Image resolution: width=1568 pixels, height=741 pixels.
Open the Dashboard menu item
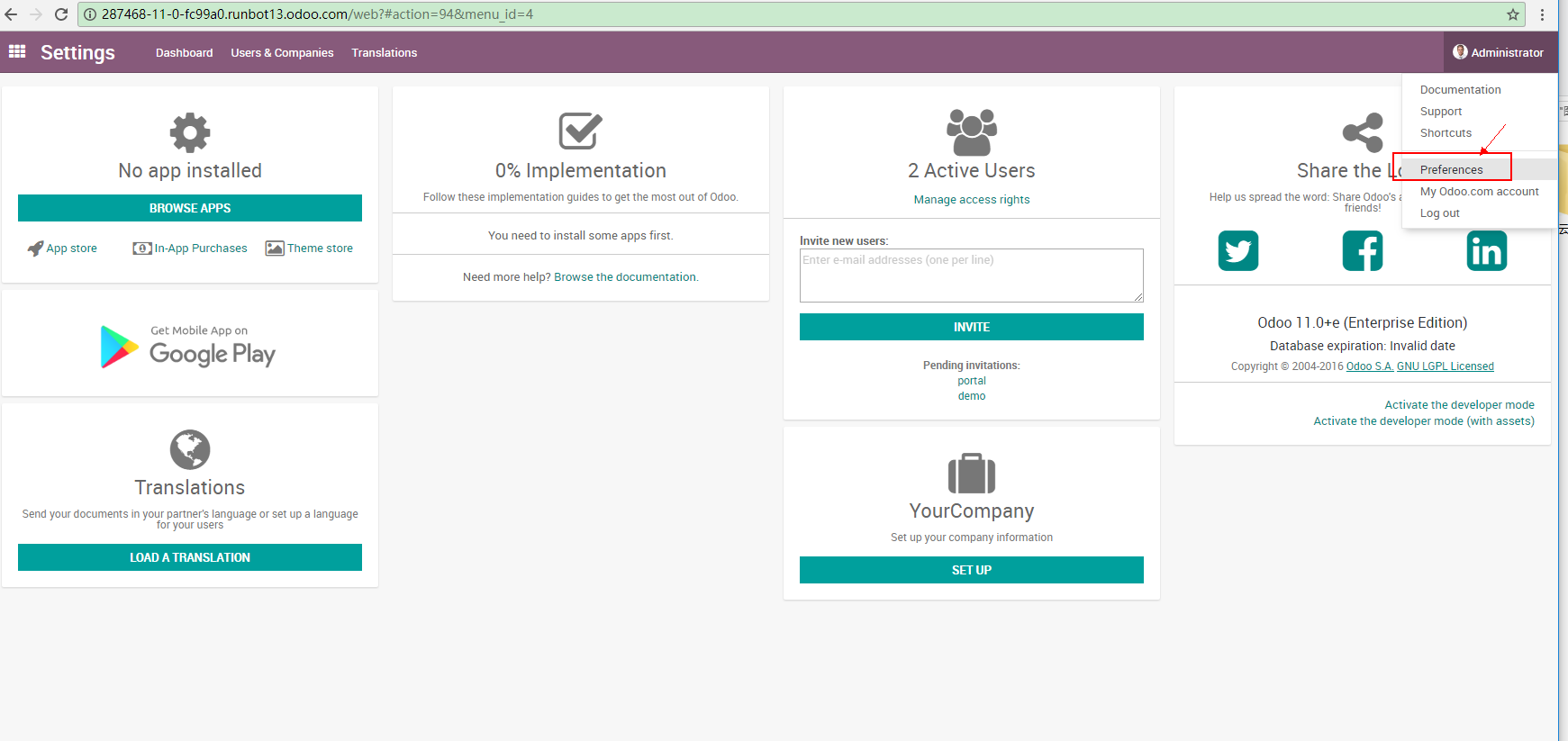click(184, 53)
